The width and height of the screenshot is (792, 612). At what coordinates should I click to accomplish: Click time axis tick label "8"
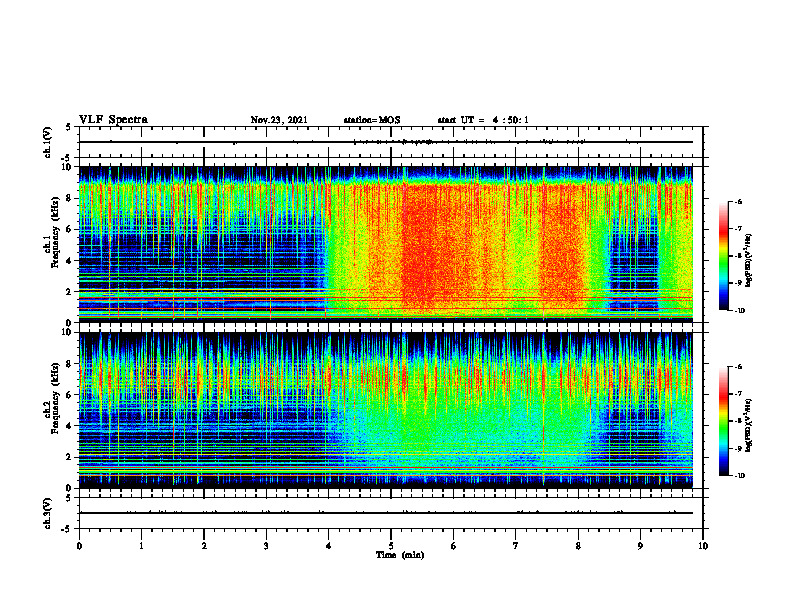[578, 546]
